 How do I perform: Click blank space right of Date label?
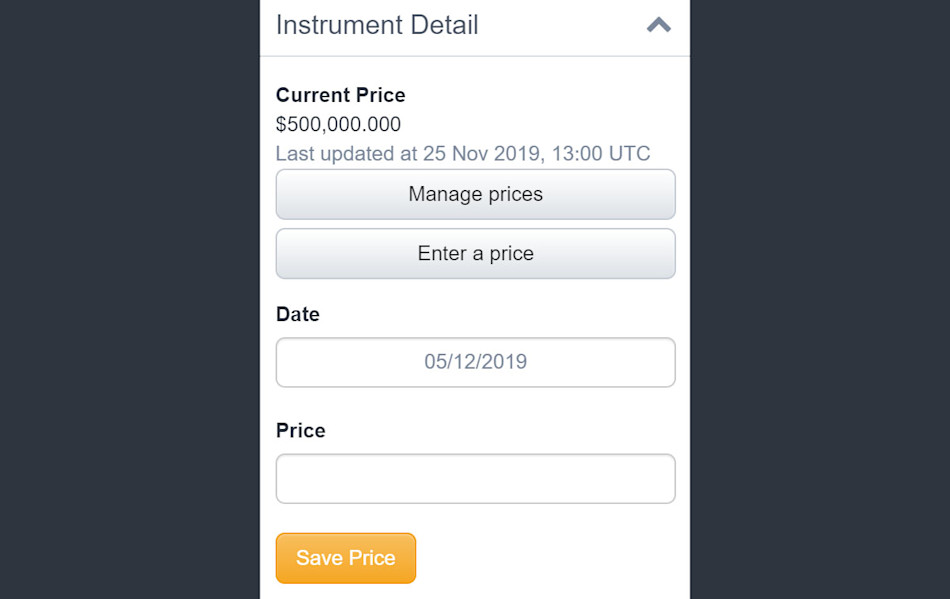pyautogui.click(x=500, y=314)
